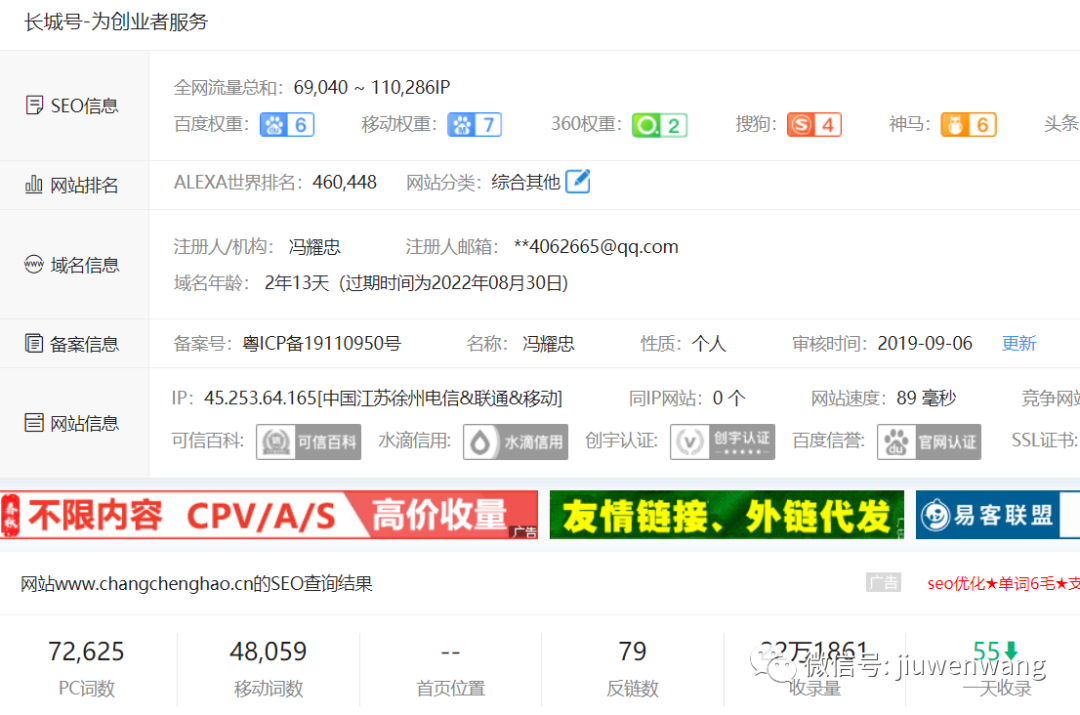Viewport: 1080px width, 715px height.
Task: Click the SEO查询结果 heading for changchenghao.cn
Action: pos(196,583)
